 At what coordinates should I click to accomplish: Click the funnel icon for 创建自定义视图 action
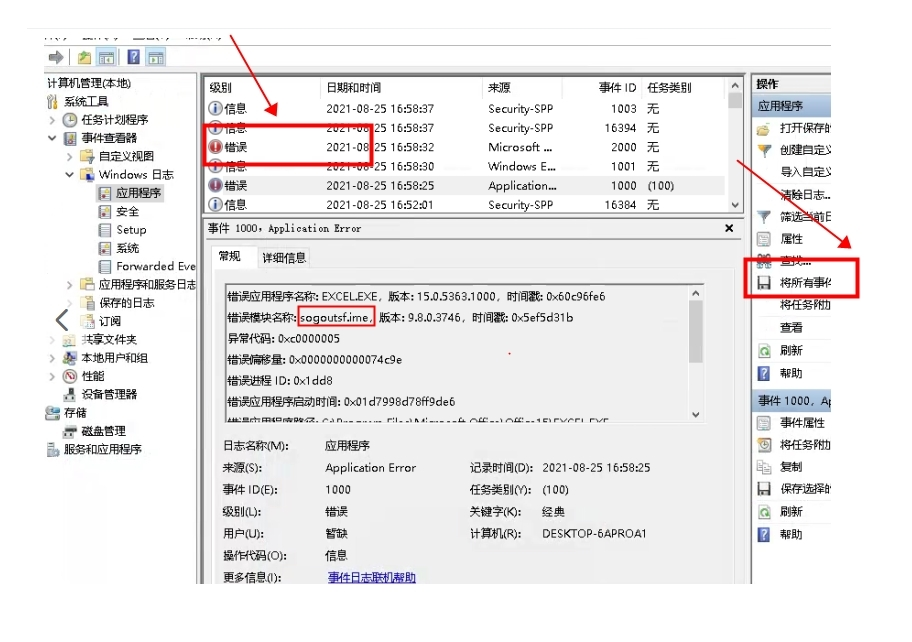point(764,151)
